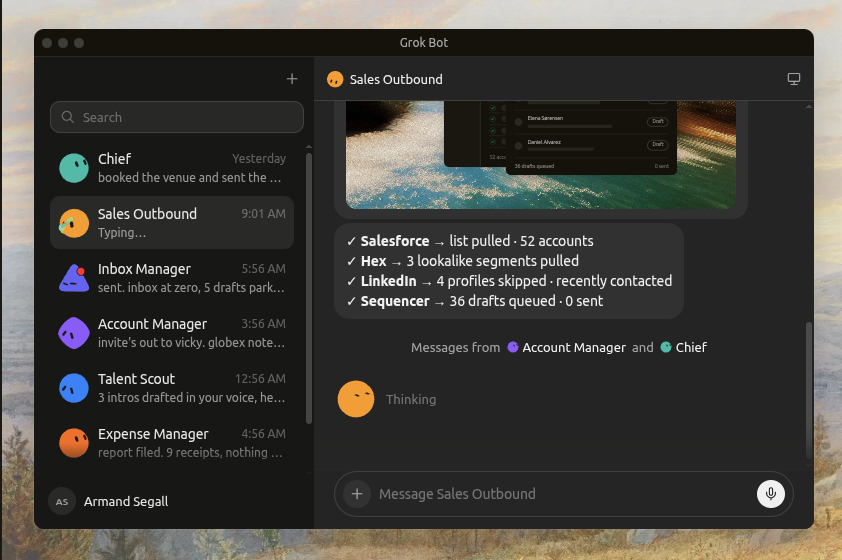The image size is (842, 560).
Task: Focus the Search field
Action: (x=177, y=117)
